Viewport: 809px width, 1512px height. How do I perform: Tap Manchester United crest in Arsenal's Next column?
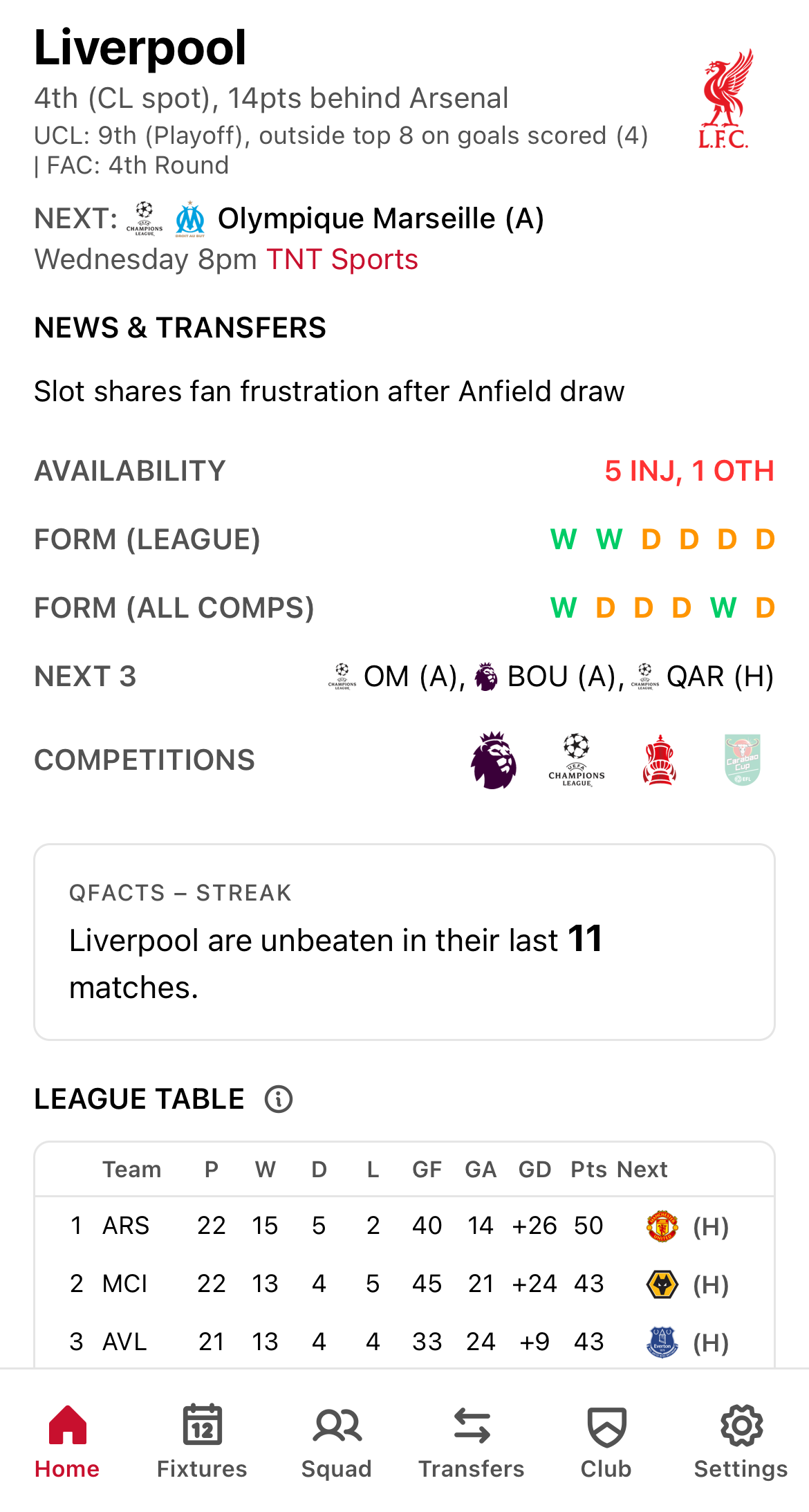(662, 1224)
